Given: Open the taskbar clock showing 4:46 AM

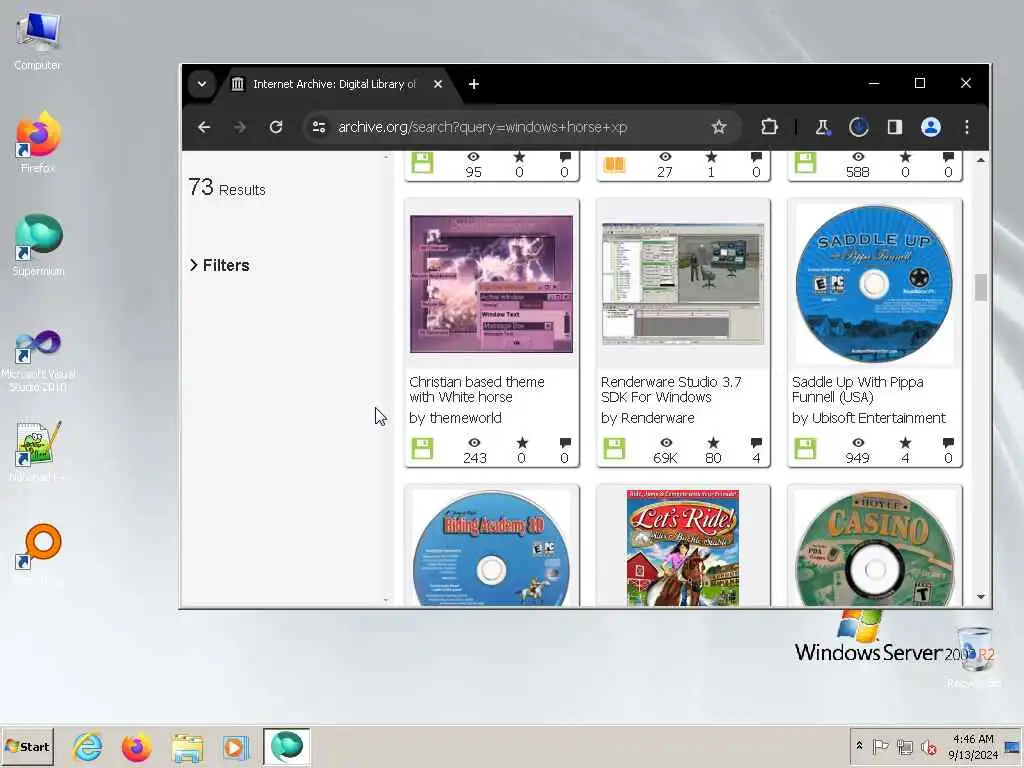Looking at the screenshot, I should coord(973,746).
